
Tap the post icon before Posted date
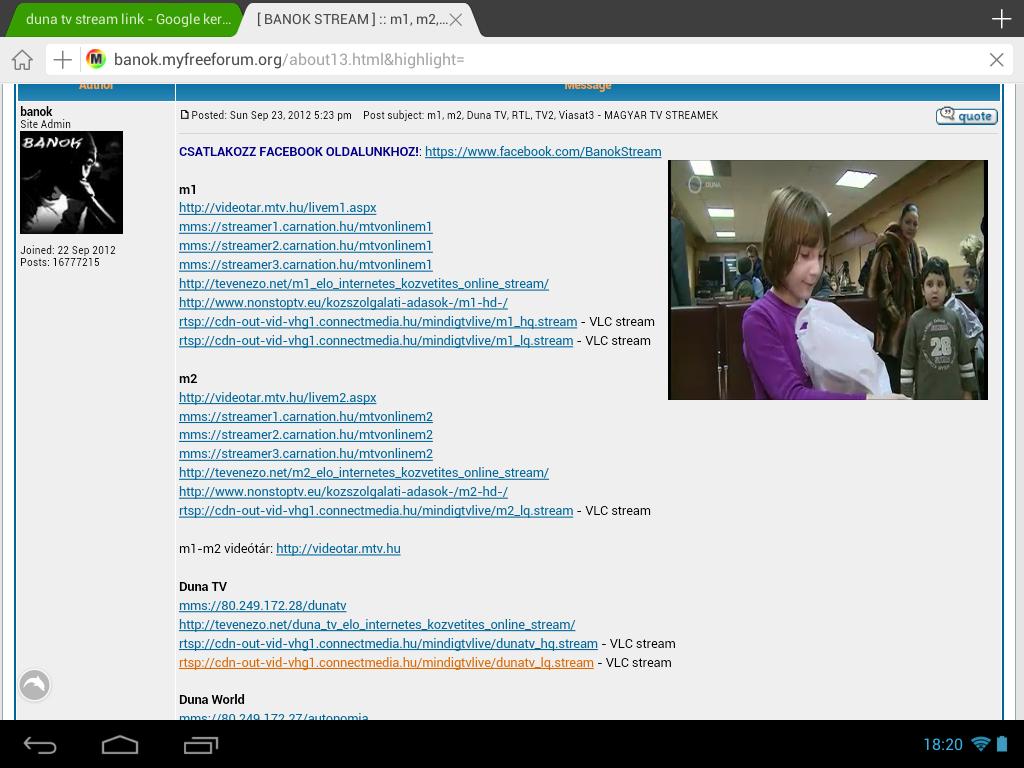tap(184, 115)
